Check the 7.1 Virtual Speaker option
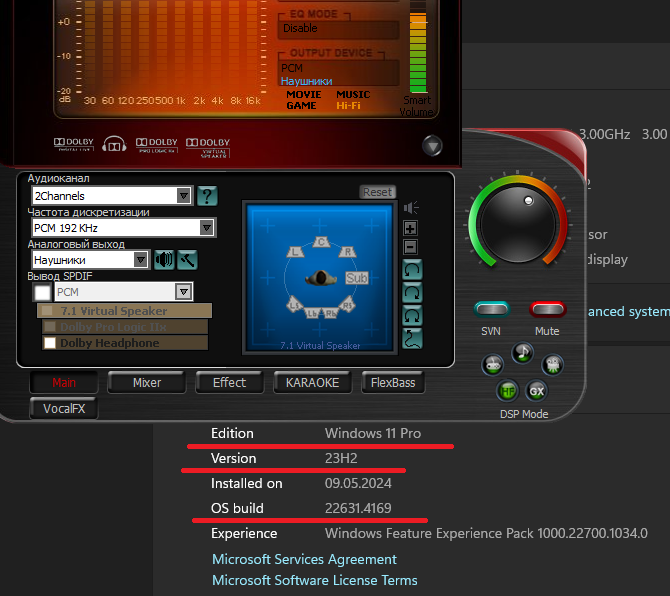The image size is (670, 596). pyautogui.click(x=47, y=311)
